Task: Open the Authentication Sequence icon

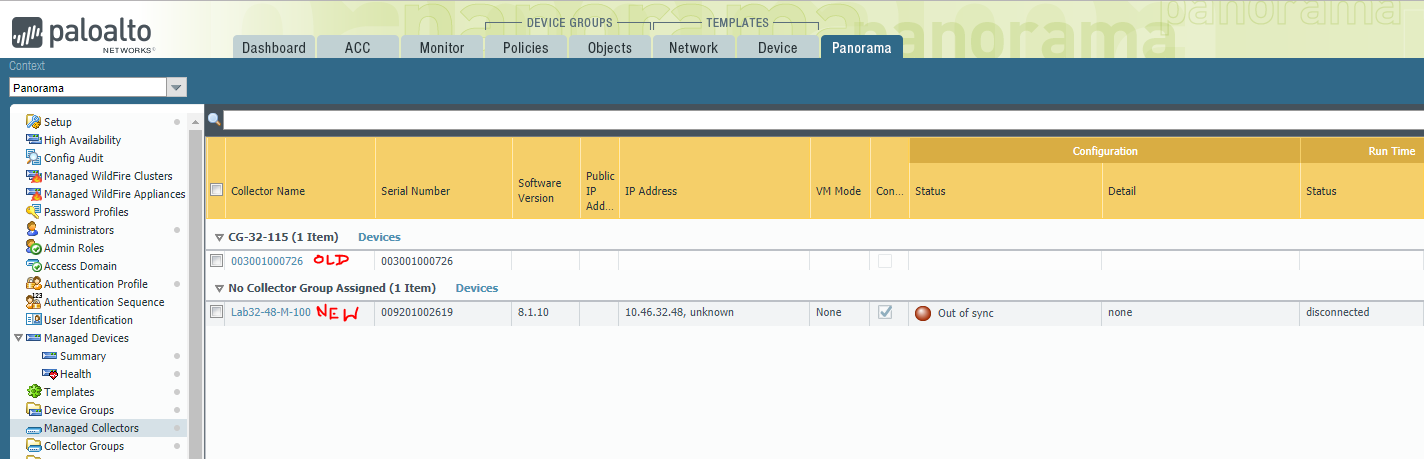Action: (x=34, y=302)
